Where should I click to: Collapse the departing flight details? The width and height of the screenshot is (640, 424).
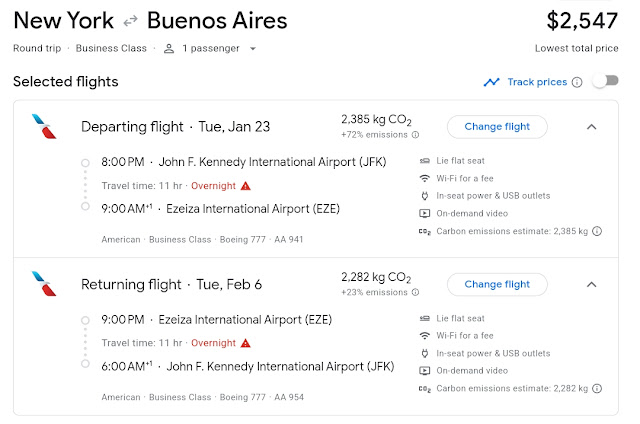point(591,127)
